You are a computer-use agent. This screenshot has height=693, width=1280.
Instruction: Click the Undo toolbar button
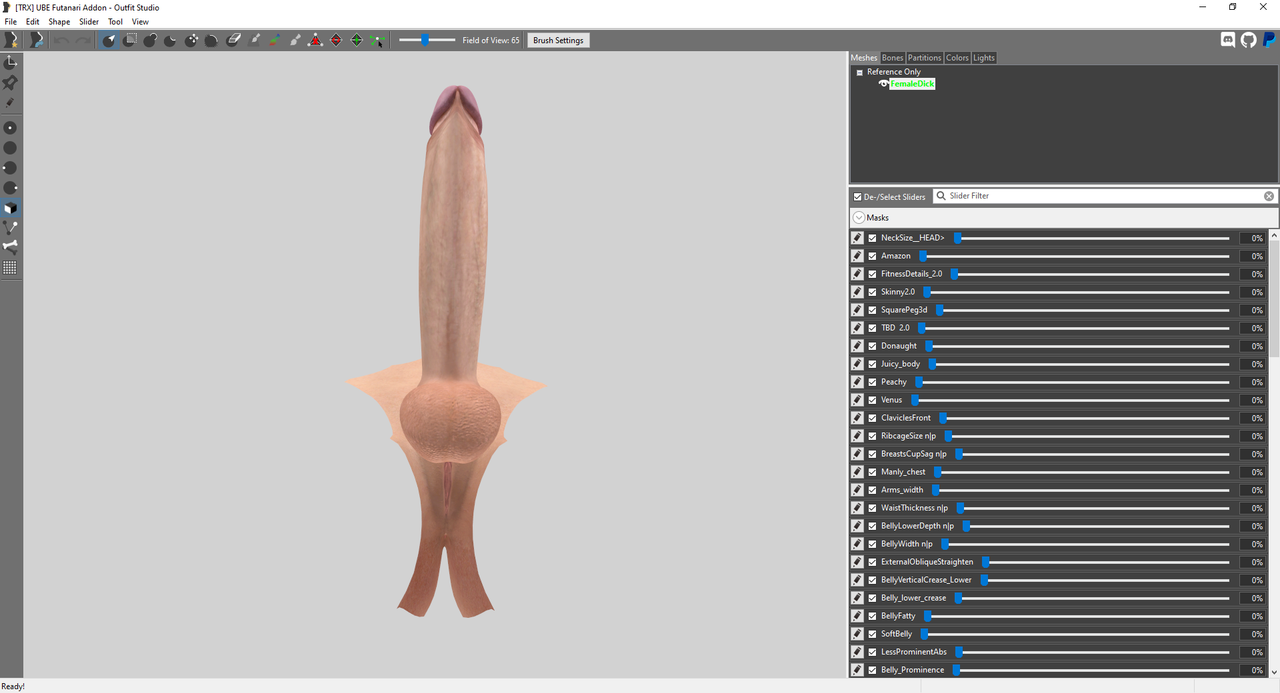coord(62,40)
